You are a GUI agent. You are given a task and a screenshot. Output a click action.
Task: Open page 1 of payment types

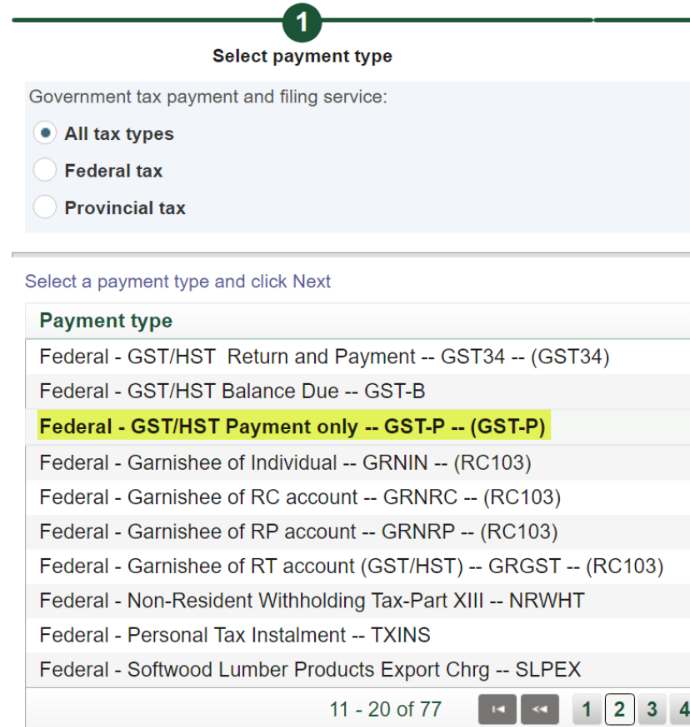[587, 709]
